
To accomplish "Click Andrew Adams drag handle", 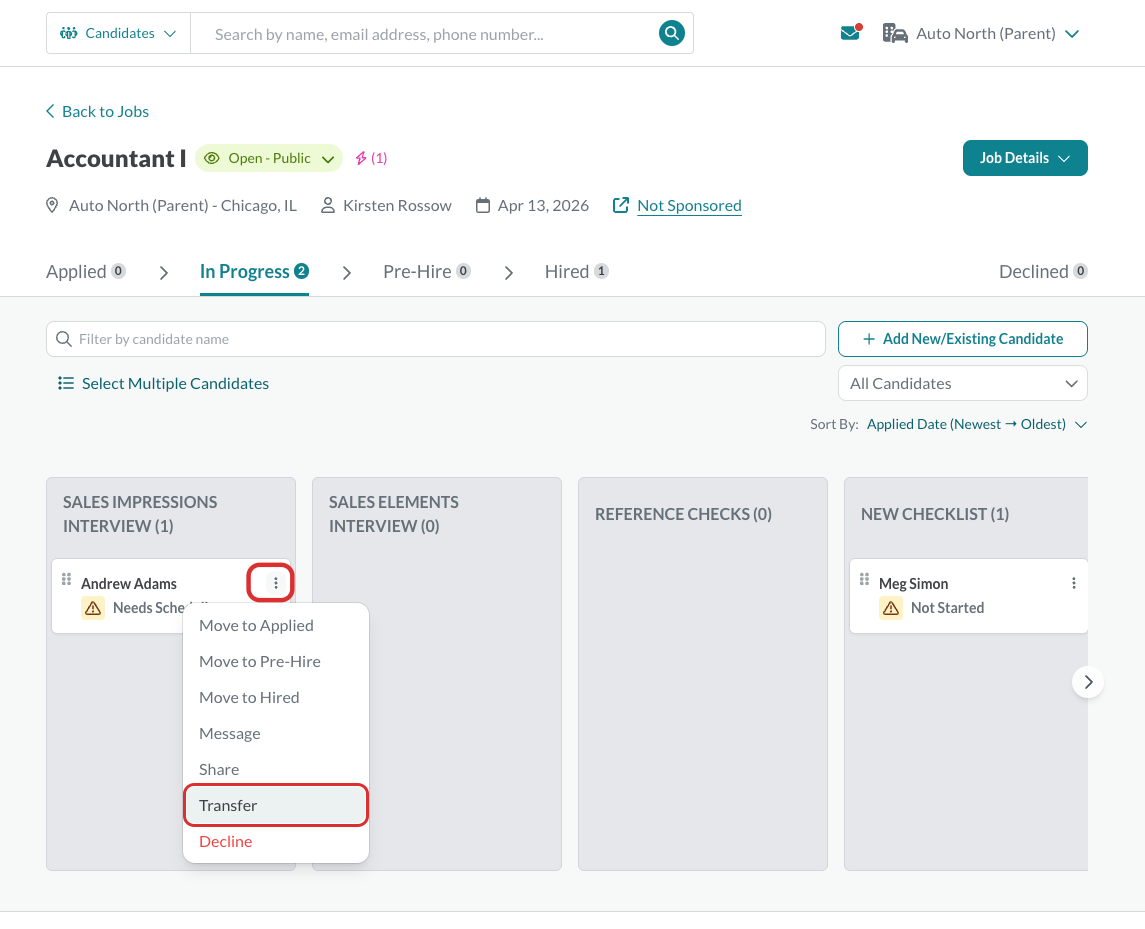I will coord(66,579).
